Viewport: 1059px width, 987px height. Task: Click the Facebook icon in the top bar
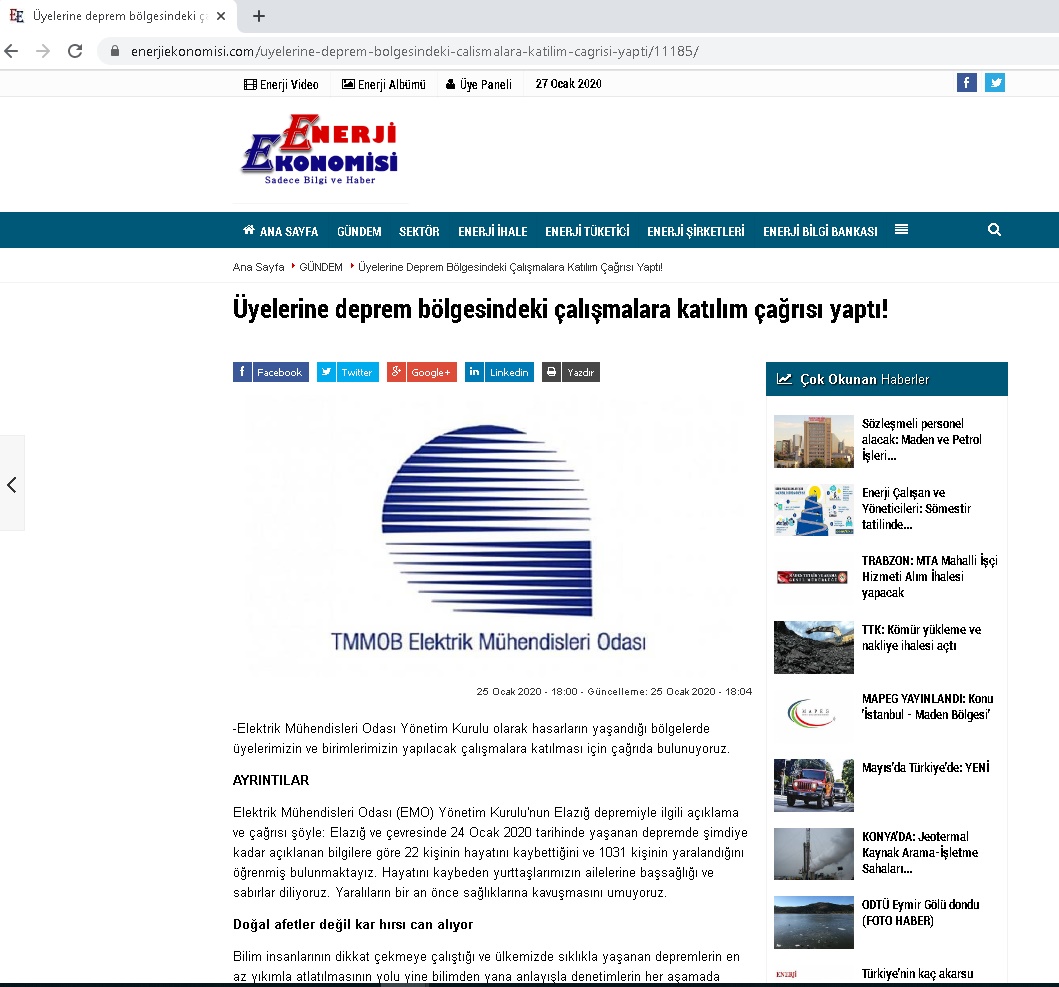[966, 82]
